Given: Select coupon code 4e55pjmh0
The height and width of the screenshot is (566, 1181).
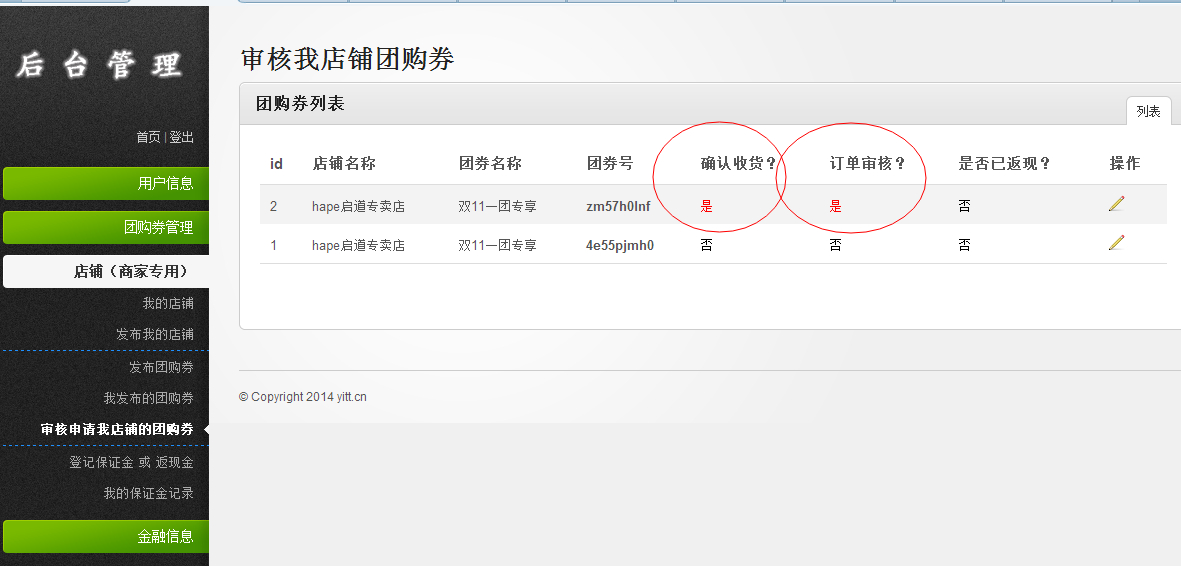Looking at the screenshot, I should click(620, 245).
